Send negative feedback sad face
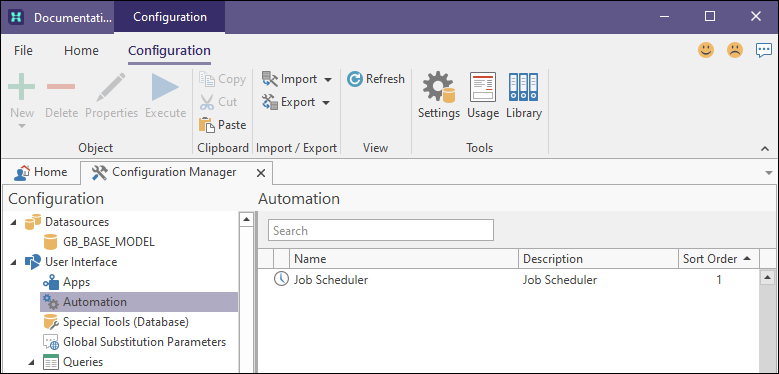Screen dimensions: 779x374 [x=735, y=50]
